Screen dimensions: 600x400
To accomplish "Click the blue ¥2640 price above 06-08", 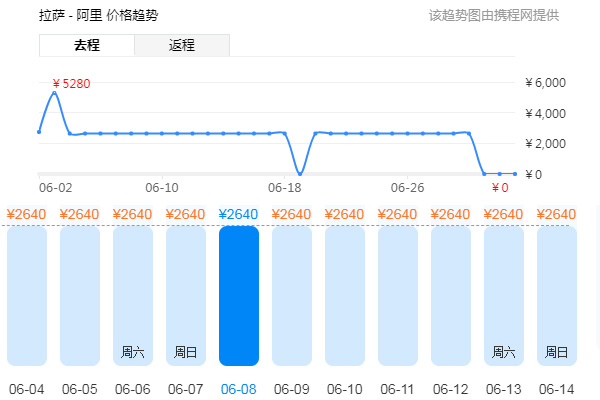I will [x=238, y=214].
